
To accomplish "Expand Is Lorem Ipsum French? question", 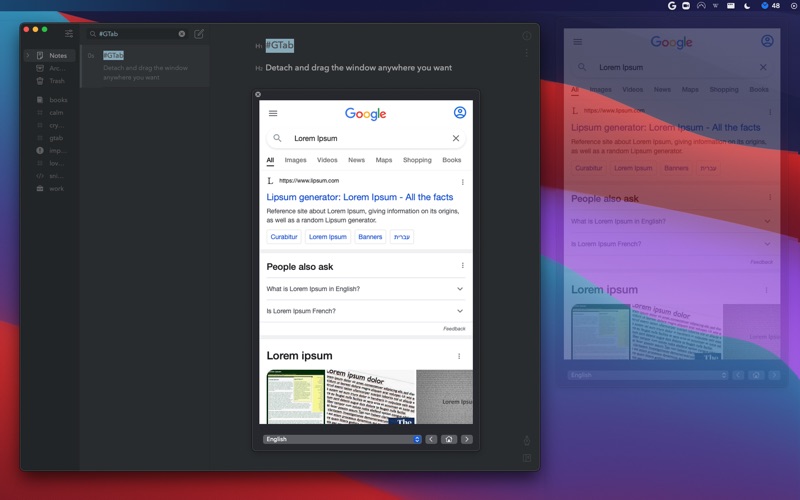I will click(x=365, y=311).
